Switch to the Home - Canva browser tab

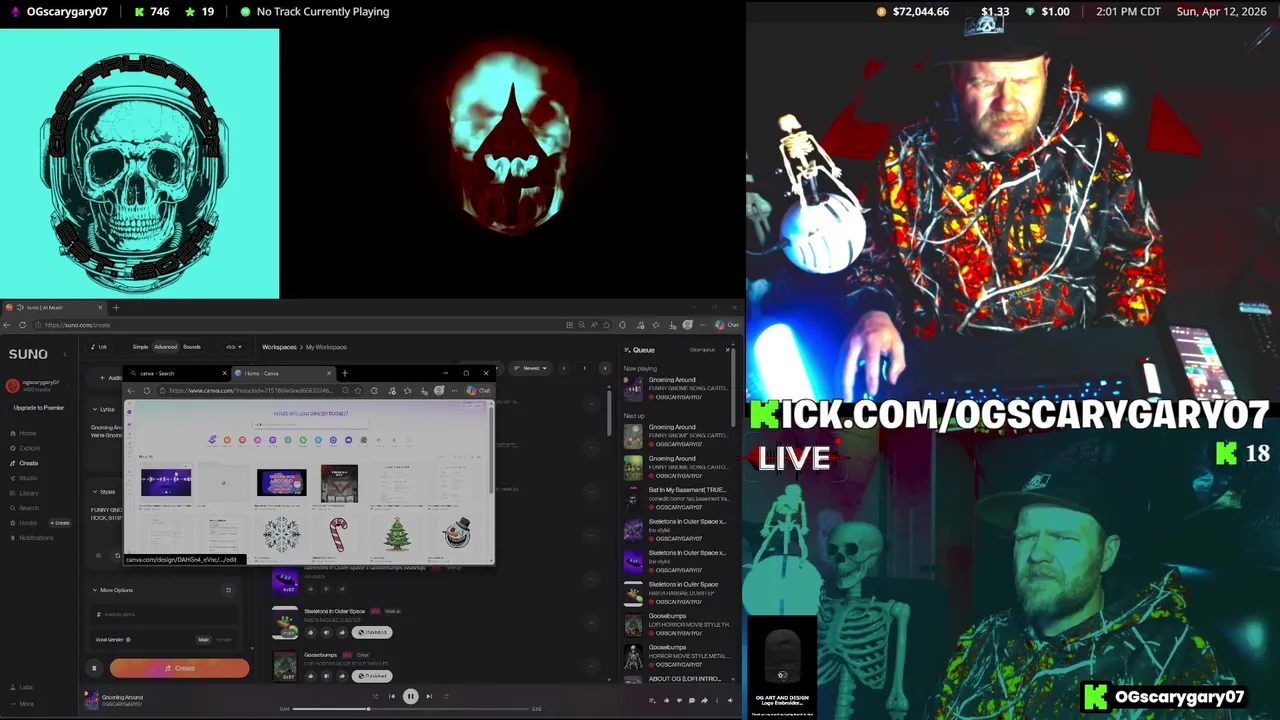pyautogui.click(x=283, y=373)
